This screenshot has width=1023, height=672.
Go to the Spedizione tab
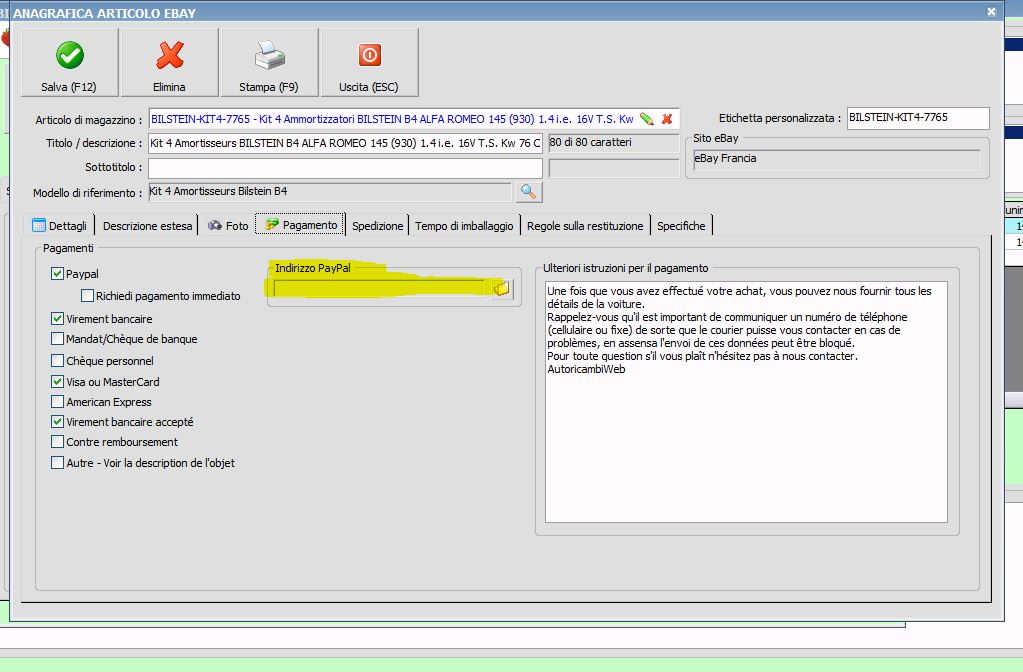[x=378, y=225]
